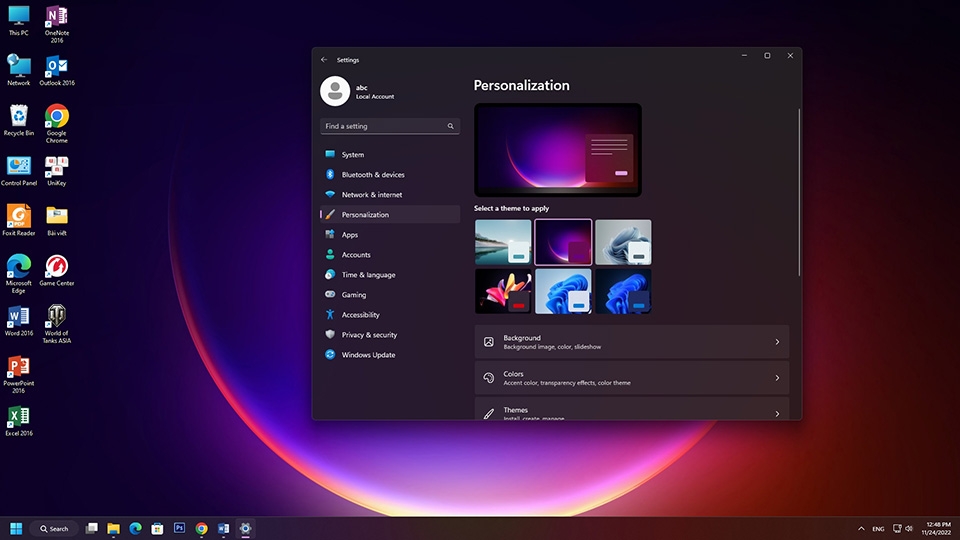The image size is (960, 540).
Task: Select Foxit Reader desktop icon
Action: point(18,220)
